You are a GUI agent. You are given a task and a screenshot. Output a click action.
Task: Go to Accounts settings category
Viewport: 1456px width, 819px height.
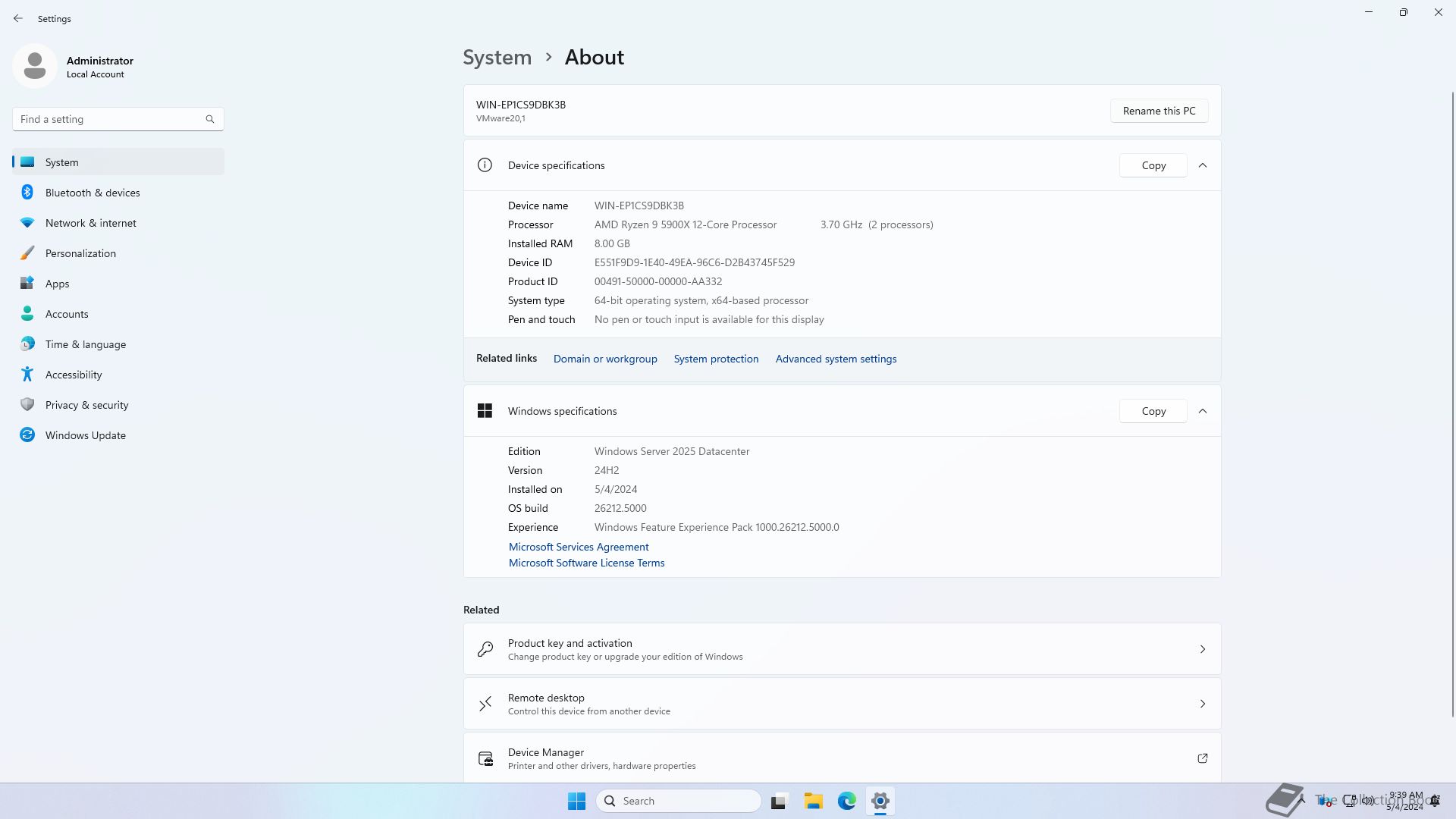point(67,314)
